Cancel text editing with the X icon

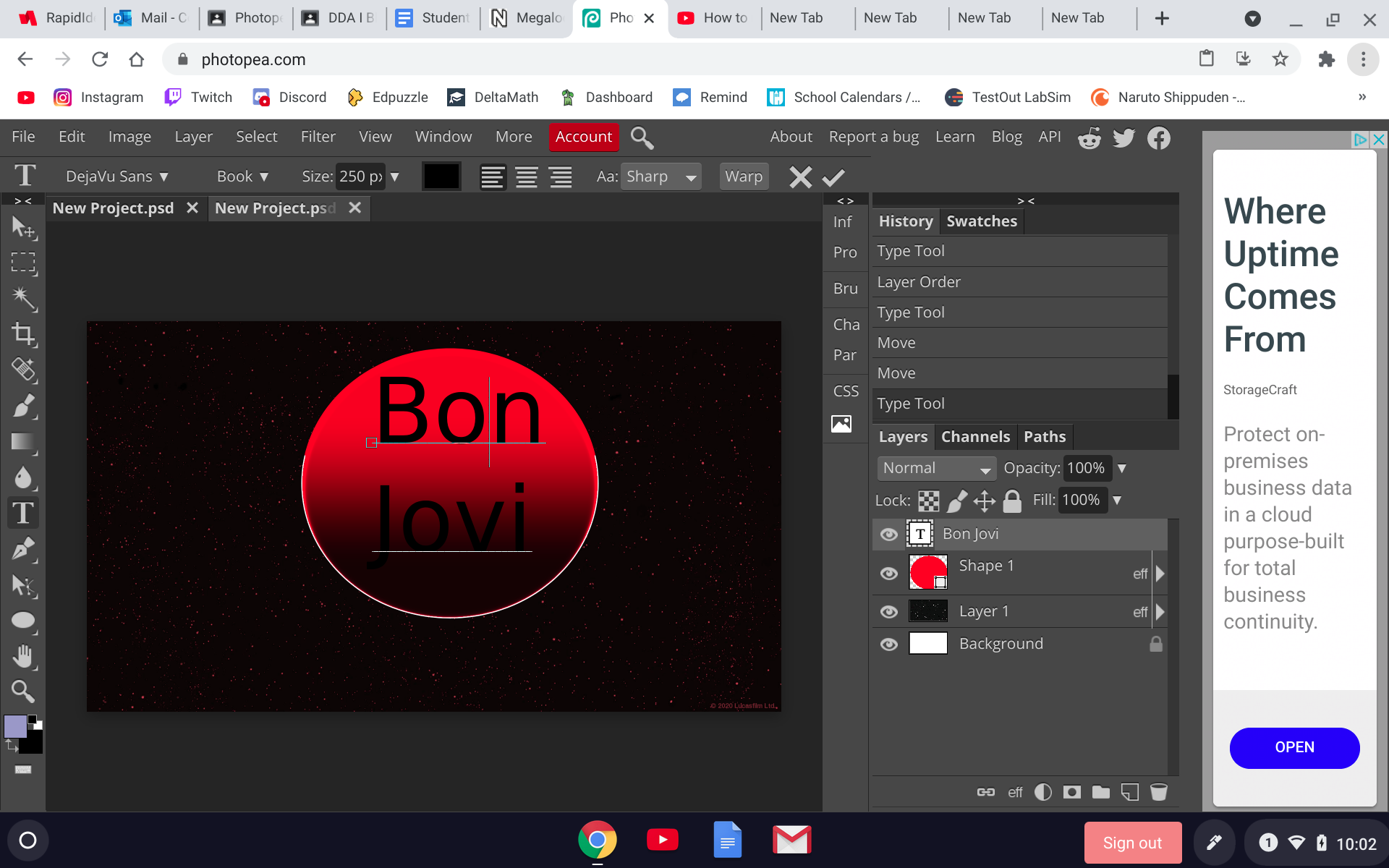coord(800,177)
